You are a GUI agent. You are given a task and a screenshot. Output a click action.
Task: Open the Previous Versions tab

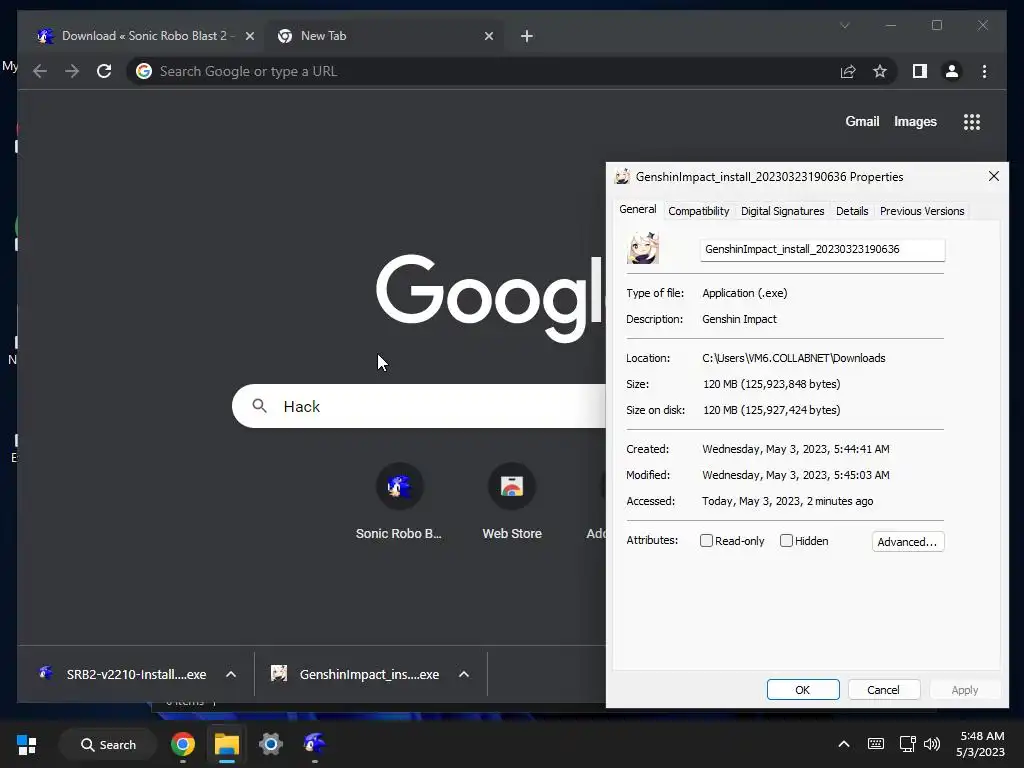(922, 211)
